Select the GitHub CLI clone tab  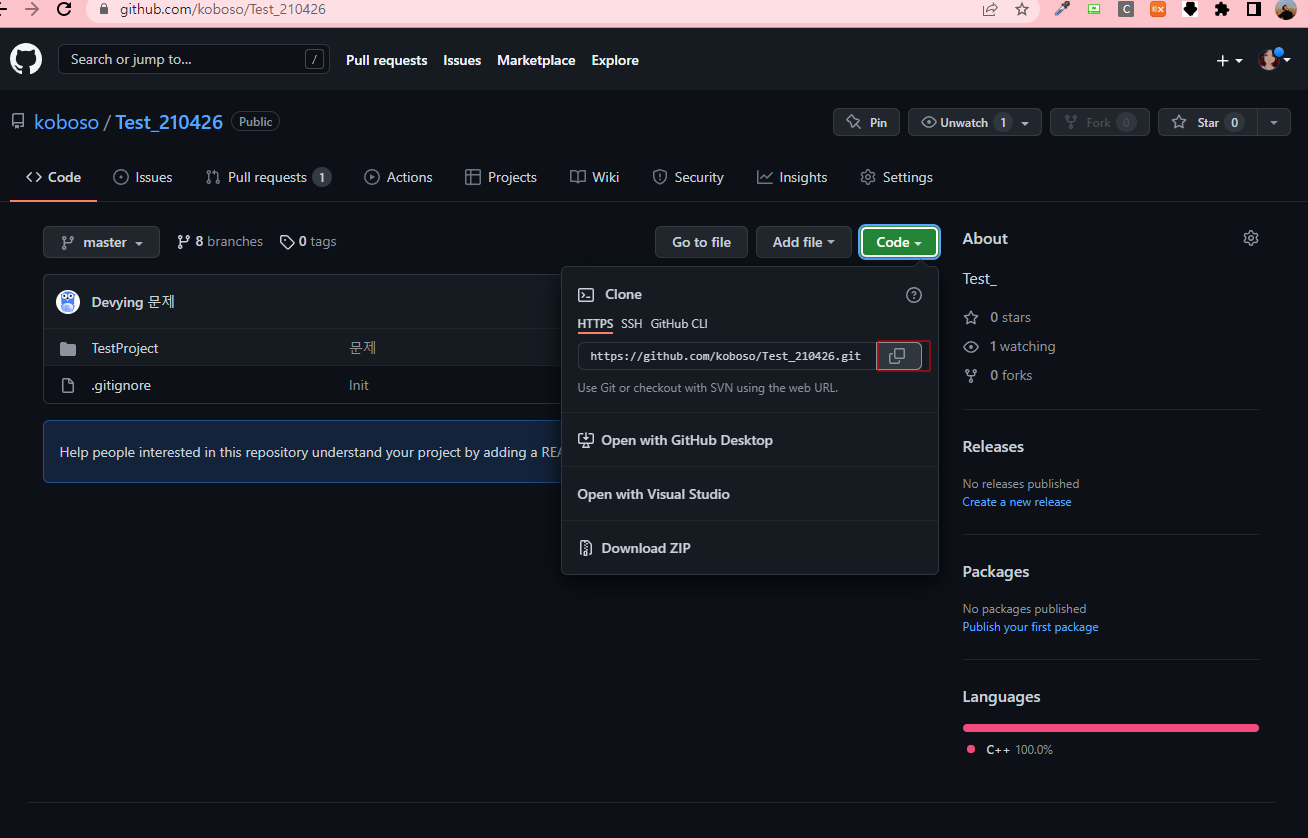pos(679,324)
